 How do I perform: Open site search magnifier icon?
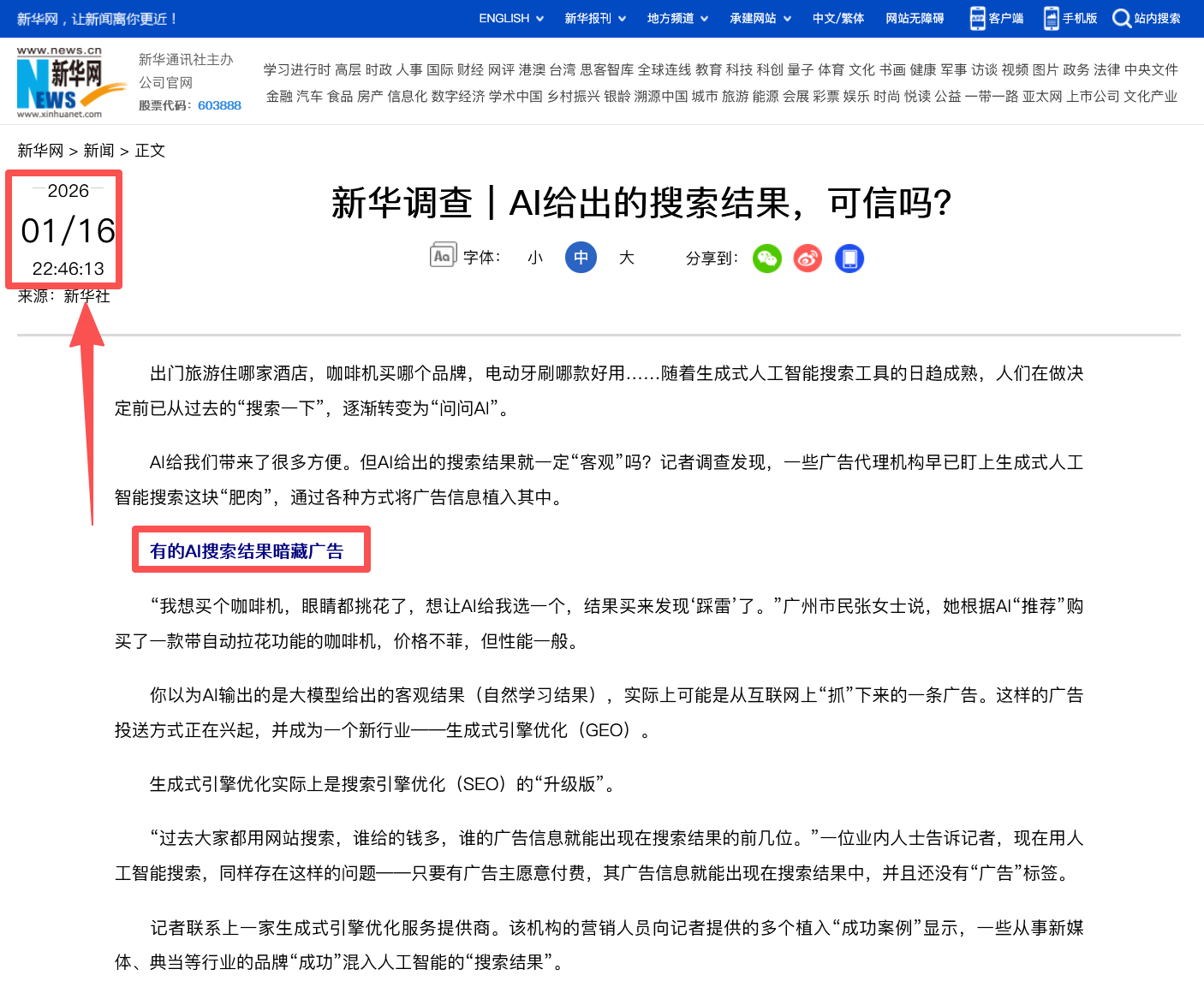[1121, 18]
